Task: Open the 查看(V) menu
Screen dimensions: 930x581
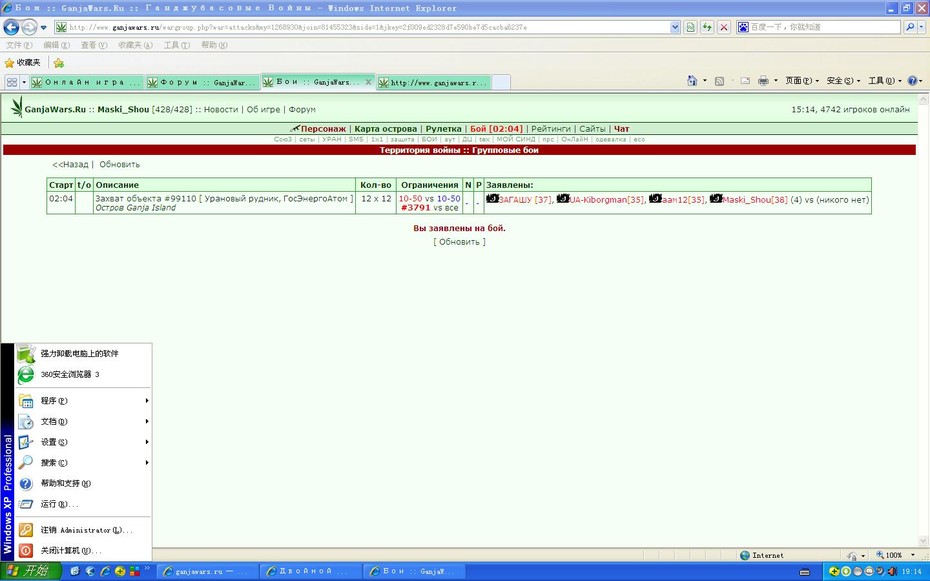Action: pyautogui.click(x=94, y=45)
